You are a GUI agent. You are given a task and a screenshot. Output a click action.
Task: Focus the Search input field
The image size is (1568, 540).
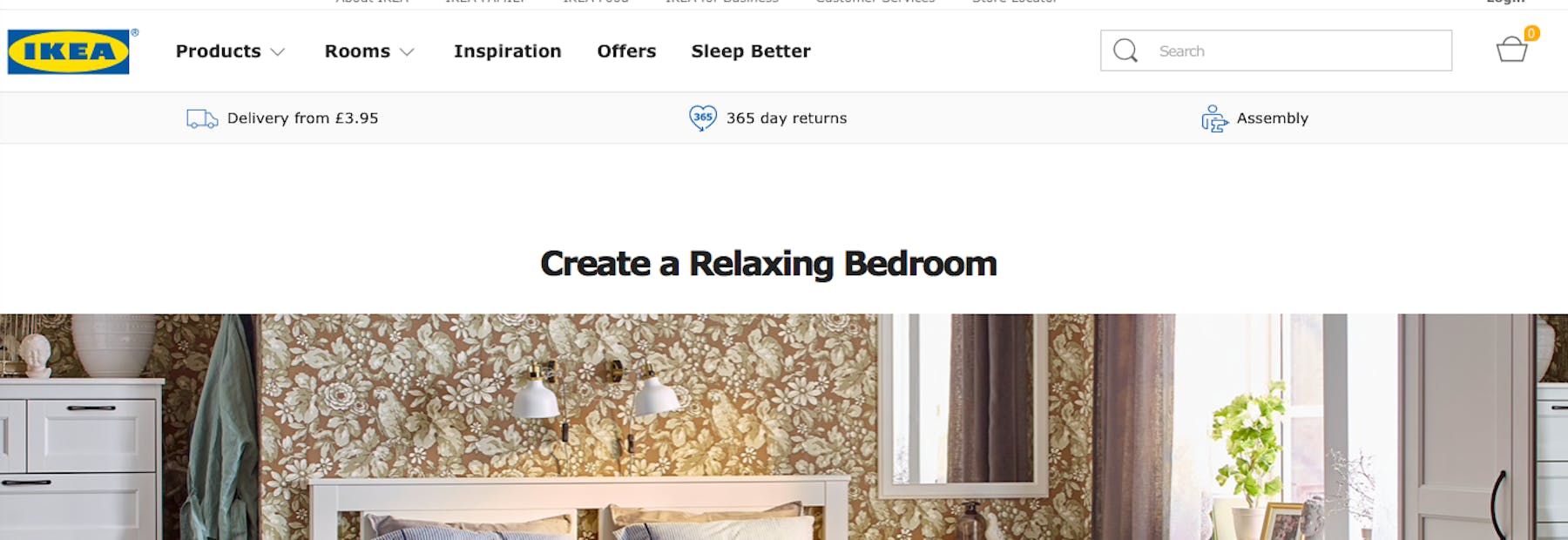tap(1276, 51)
